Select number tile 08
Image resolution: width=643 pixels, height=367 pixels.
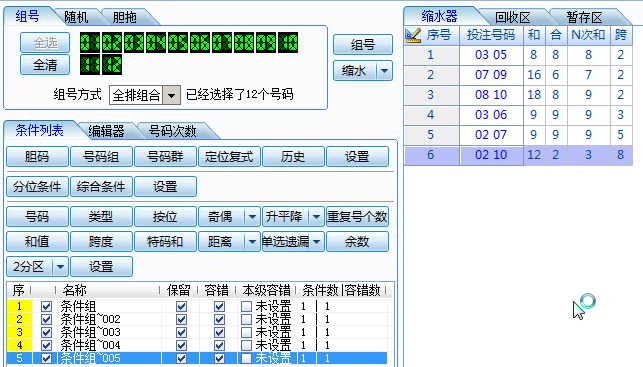pyautogui.click(x=244, y=43)
